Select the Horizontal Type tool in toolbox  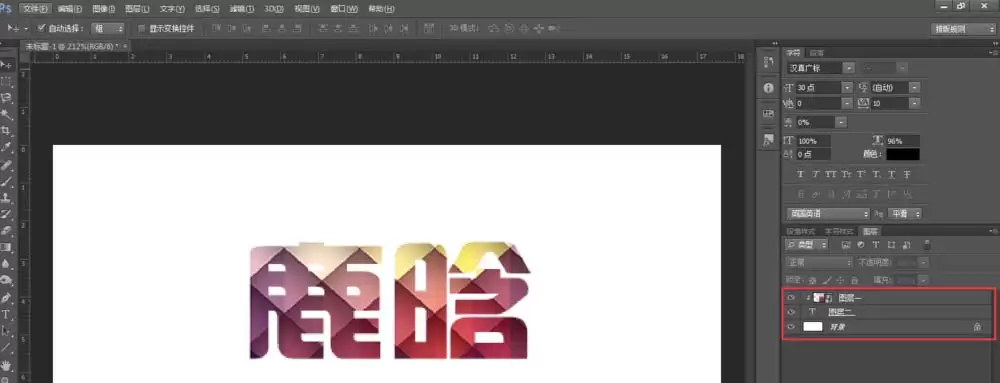[6, 314]
